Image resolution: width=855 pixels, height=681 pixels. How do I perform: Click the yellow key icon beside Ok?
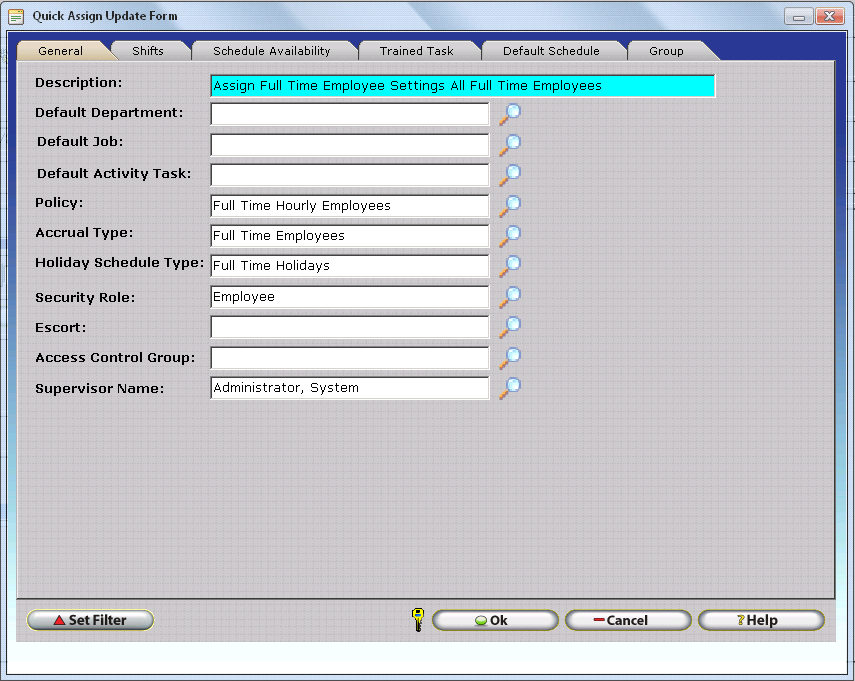pos(418,620)
